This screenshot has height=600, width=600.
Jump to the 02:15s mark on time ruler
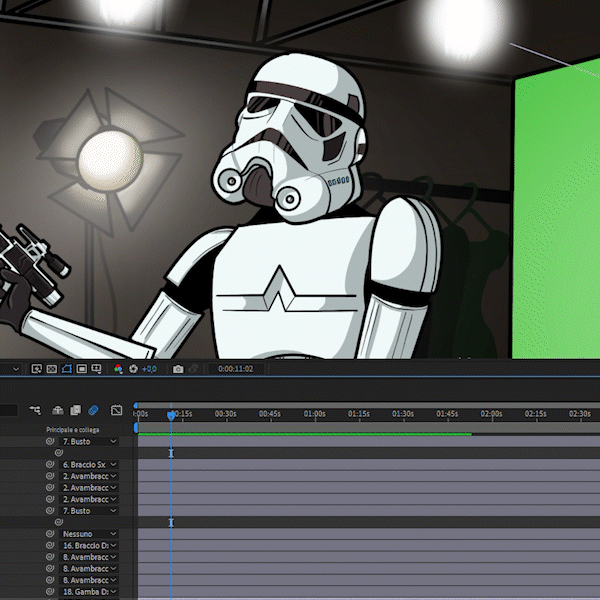535,414
